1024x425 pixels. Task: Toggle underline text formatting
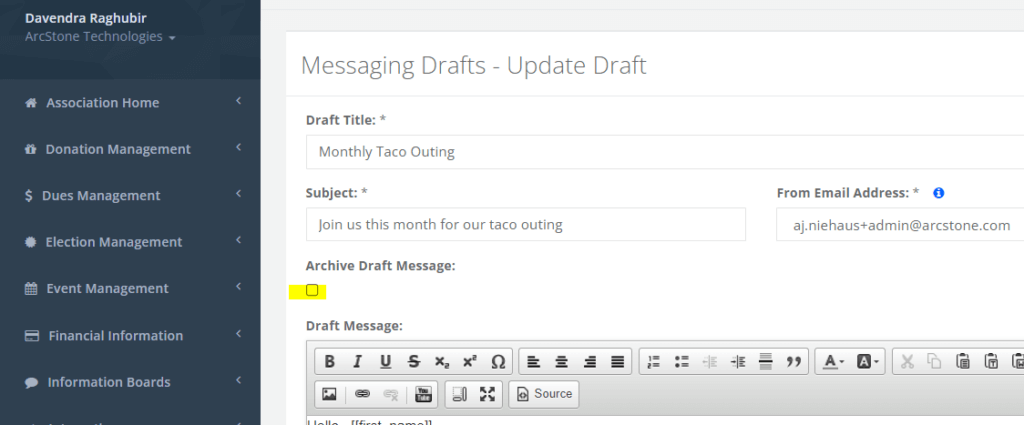click(385, 362)
